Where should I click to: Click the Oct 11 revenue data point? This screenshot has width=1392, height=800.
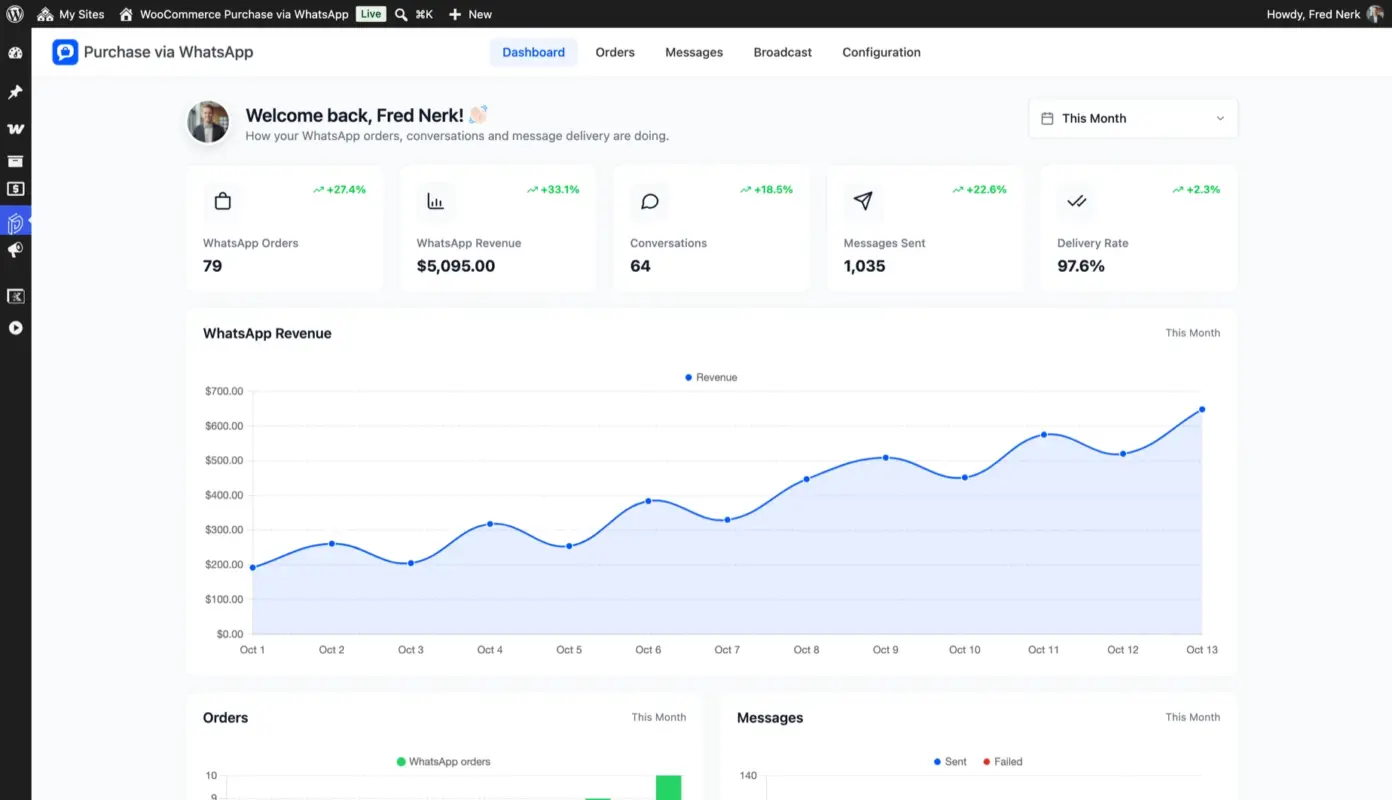coord(1043,434)
